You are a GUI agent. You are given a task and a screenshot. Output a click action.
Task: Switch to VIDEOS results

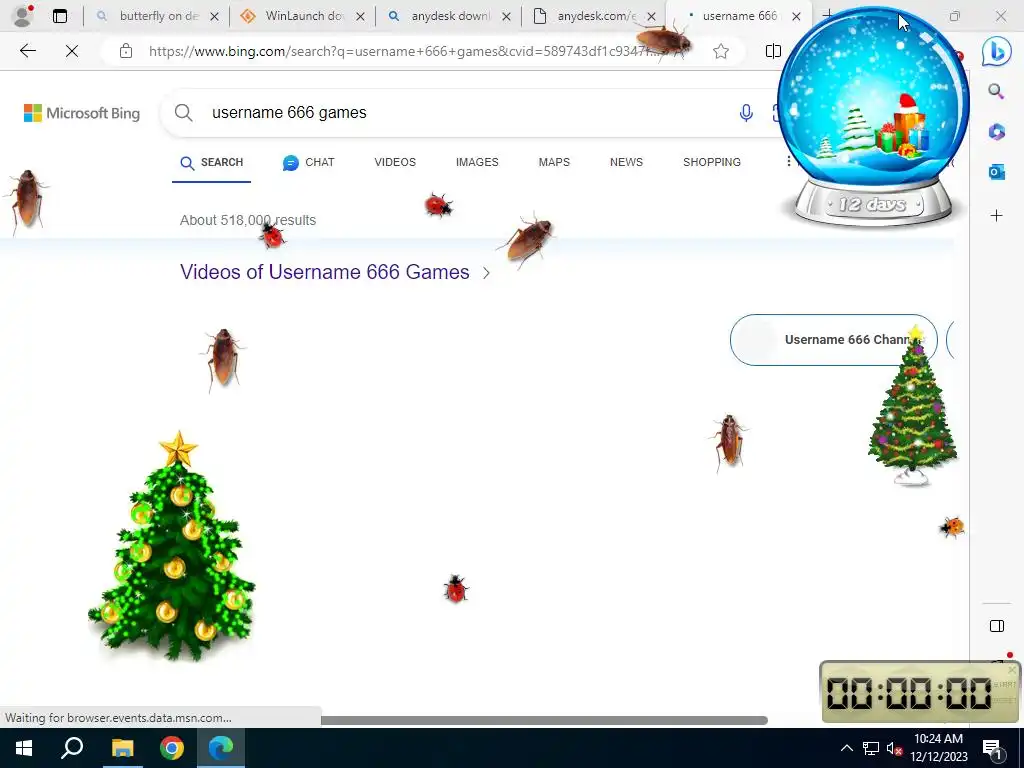point(395,162)
